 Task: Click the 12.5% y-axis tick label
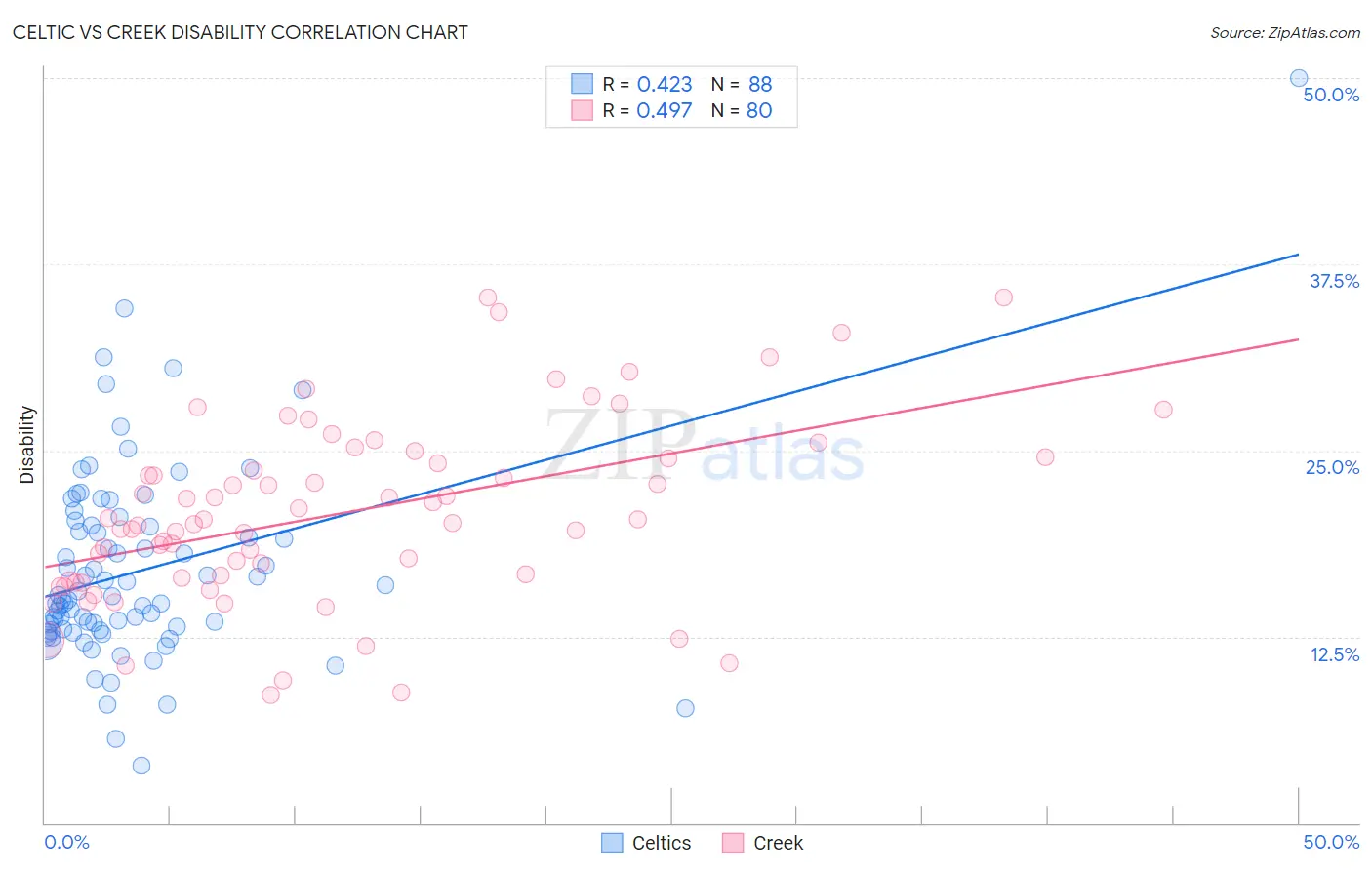(x=1334, y=654)
